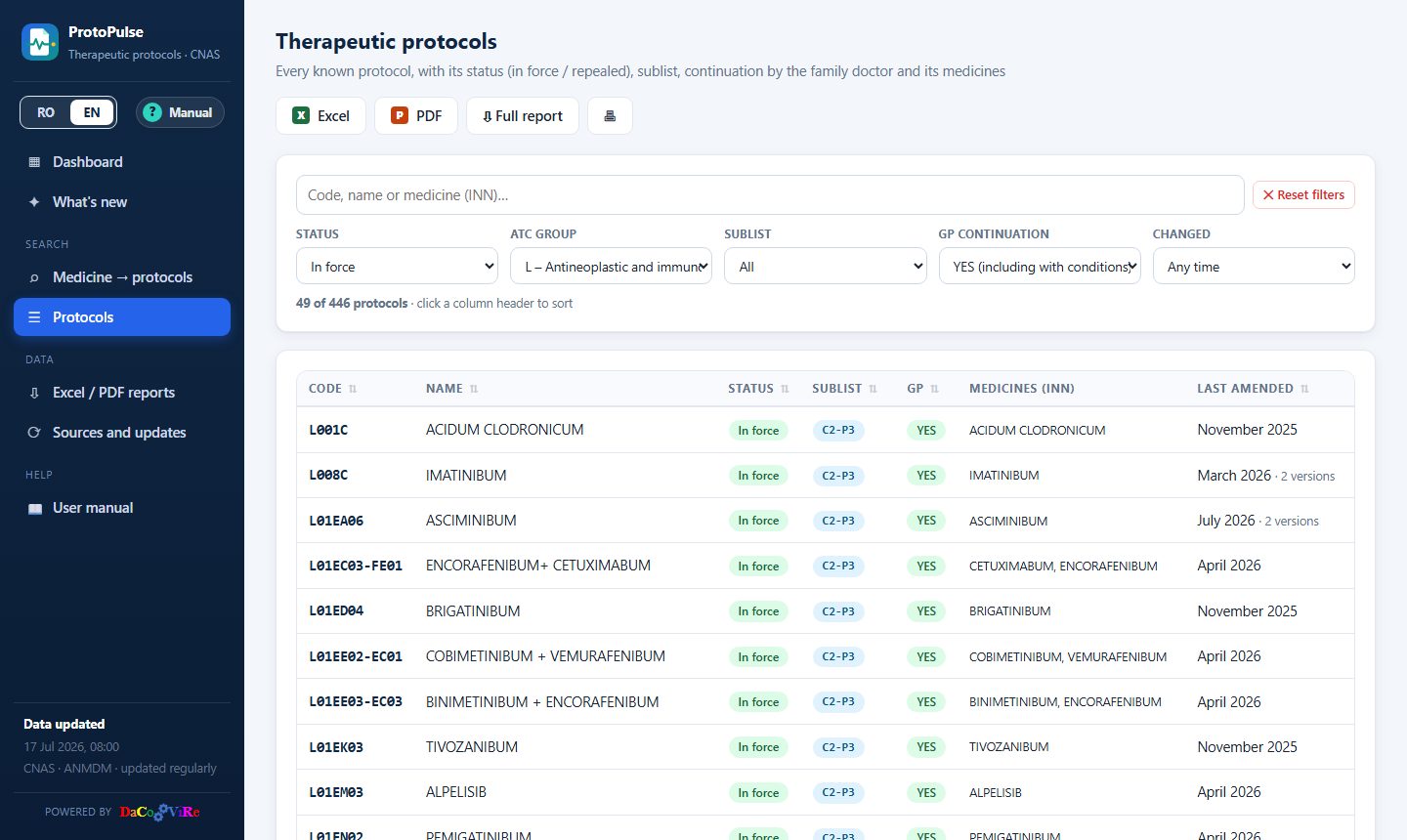This screenshot has height=840, width=1407.
Task: Click the C2-P3 sublist badge for IMATINIBUM
Action: click(838, 476)
